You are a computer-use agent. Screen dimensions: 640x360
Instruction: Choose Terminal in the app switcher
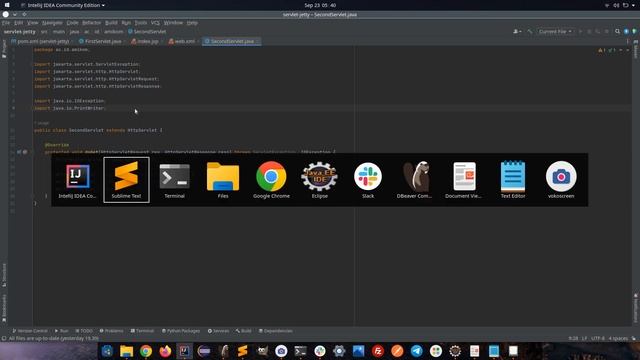point(174,180)
